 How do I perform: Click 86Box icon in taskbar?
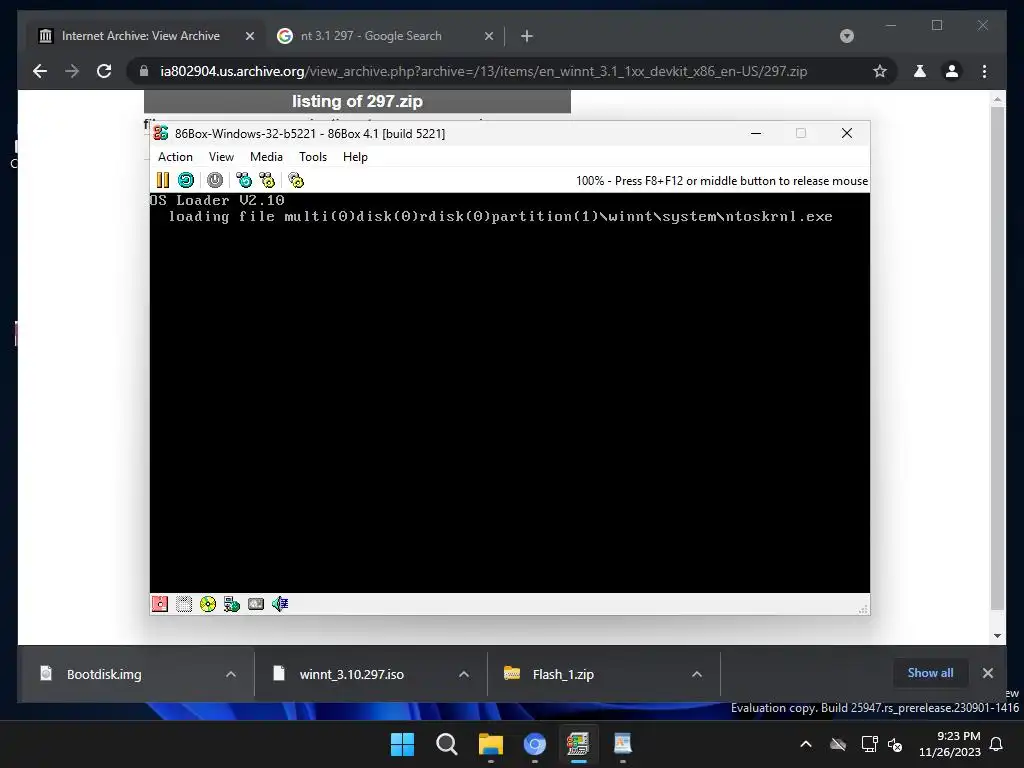click(578, 744)
